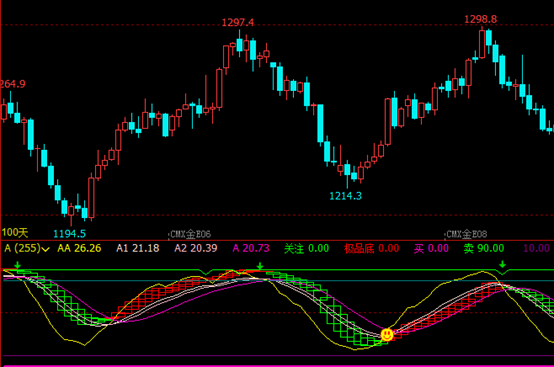Click the magenta A 20.73 indicator label
The width and height of the screenshot is (554, 367).
(x=251, y=248)
